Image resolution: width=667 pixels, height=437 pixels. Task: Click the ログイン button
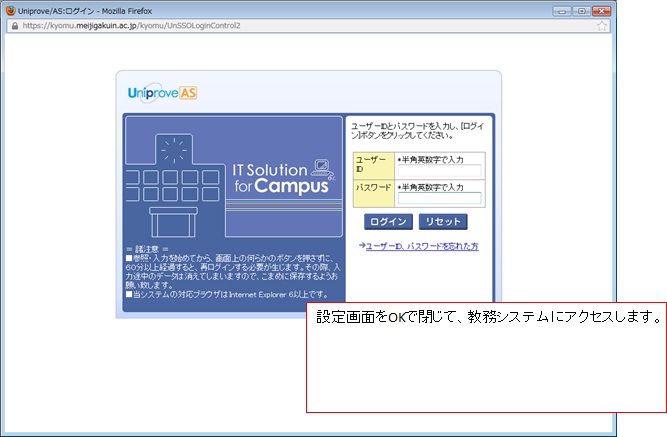[x=388, y=222]
